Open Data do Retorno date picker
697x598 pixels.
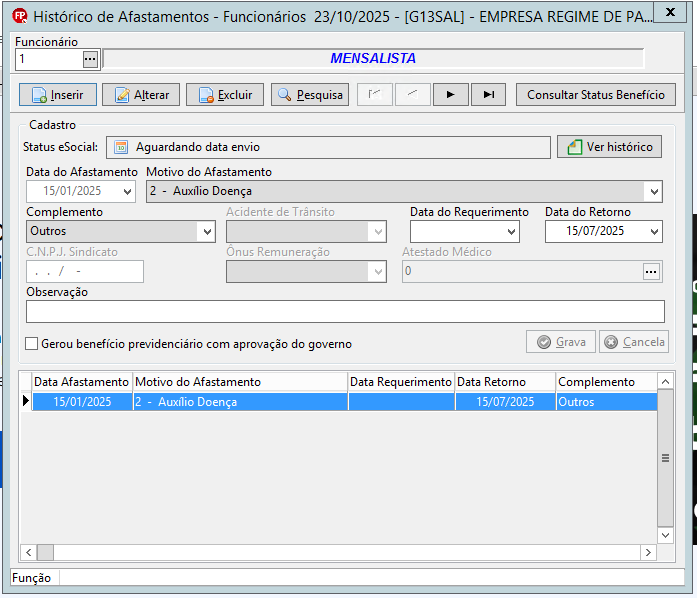click(x=654, y=232)
